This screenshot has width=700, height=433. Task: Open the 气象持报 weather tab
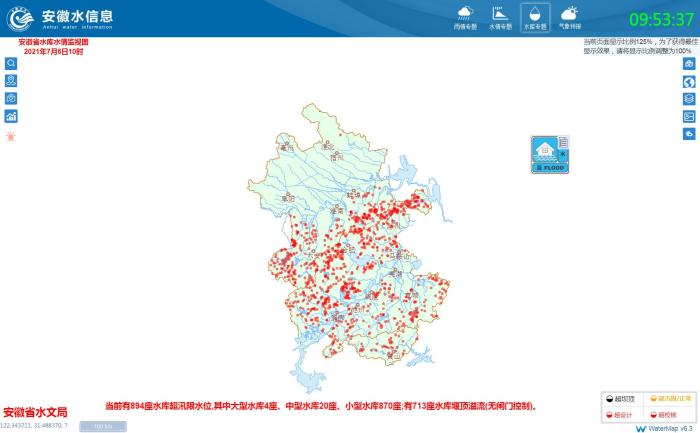click(569, 17)
